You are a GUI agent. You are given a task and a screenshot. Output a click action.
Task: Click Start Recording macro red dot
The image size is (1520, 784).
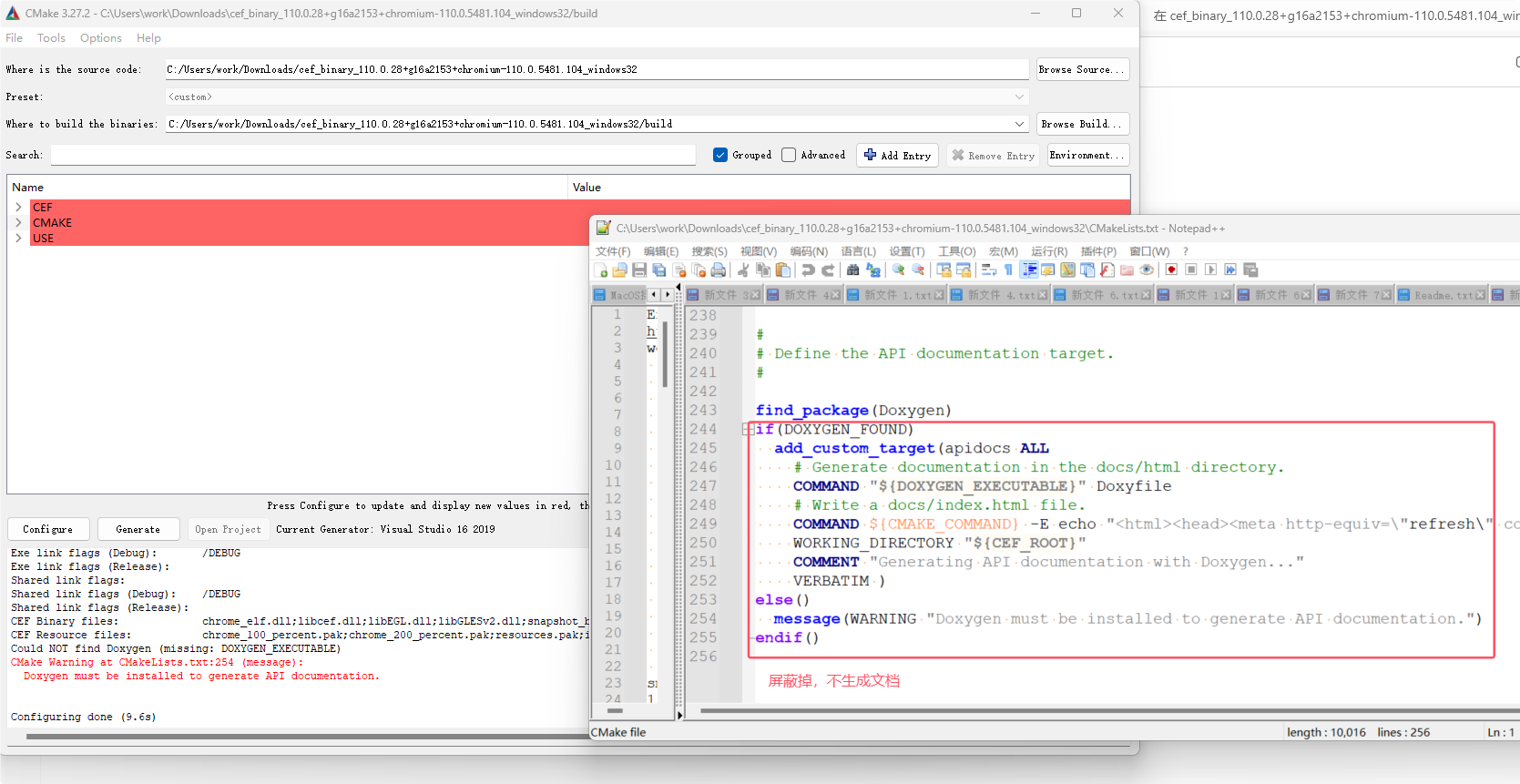pyautogui.click(x=1172, y=270)
